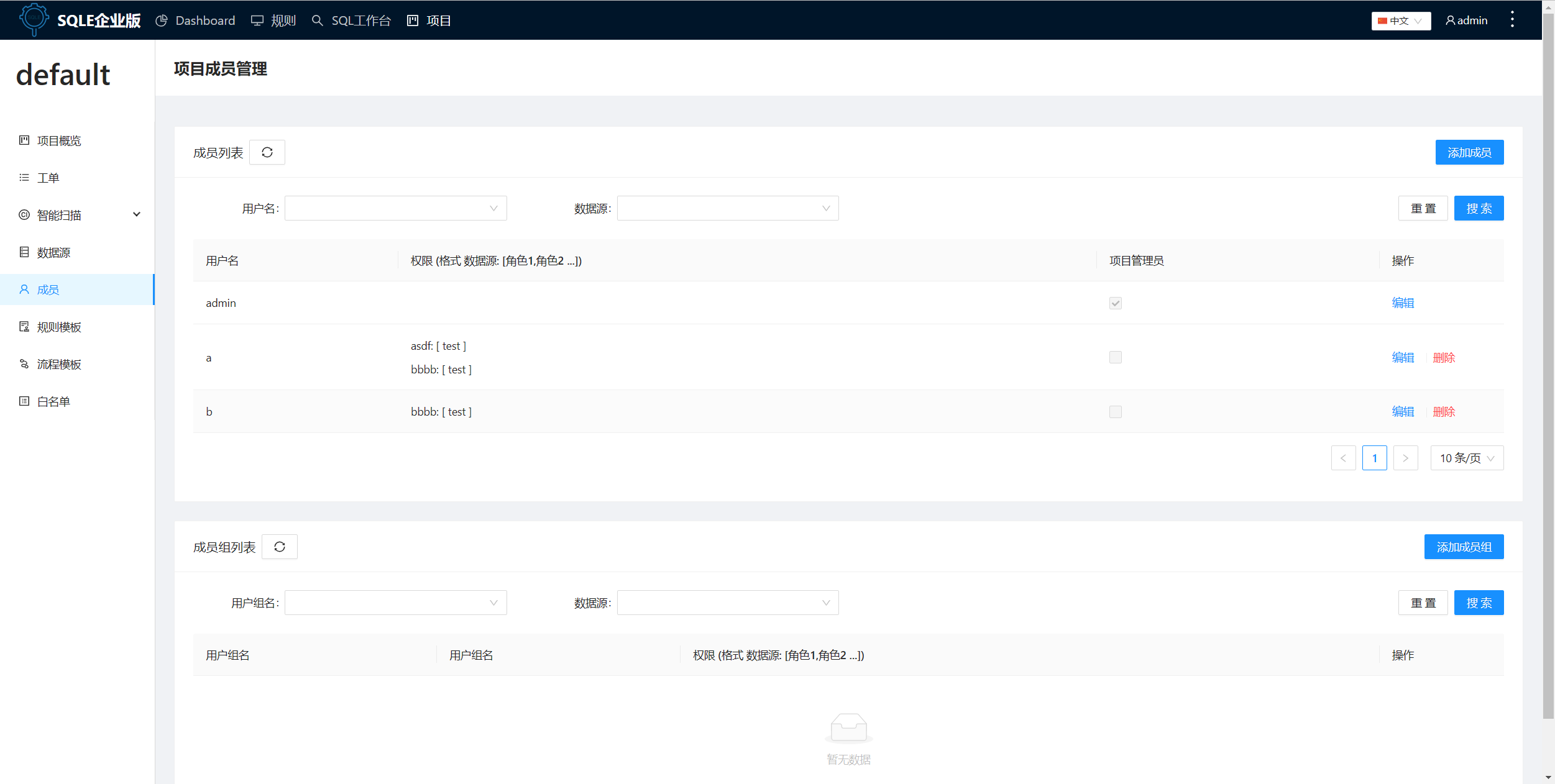Open the 10 条/页 page size selector
This screenshot has height=784, width=1555.
tap(1467, 458)
